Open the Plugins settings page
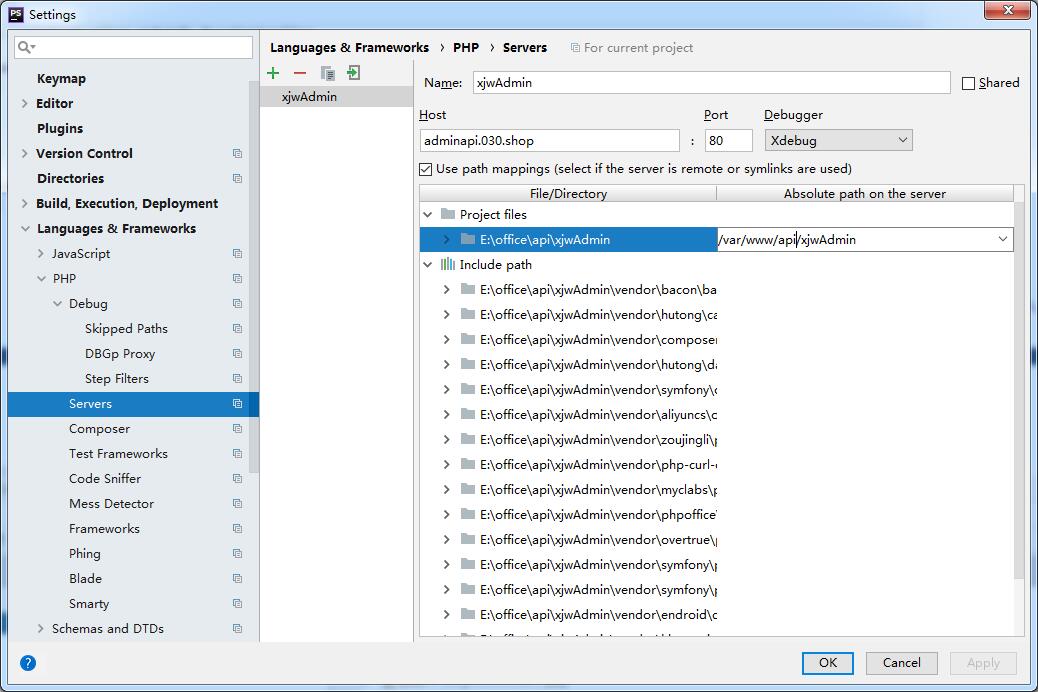The image size is (1038, 692). point(60,128)
